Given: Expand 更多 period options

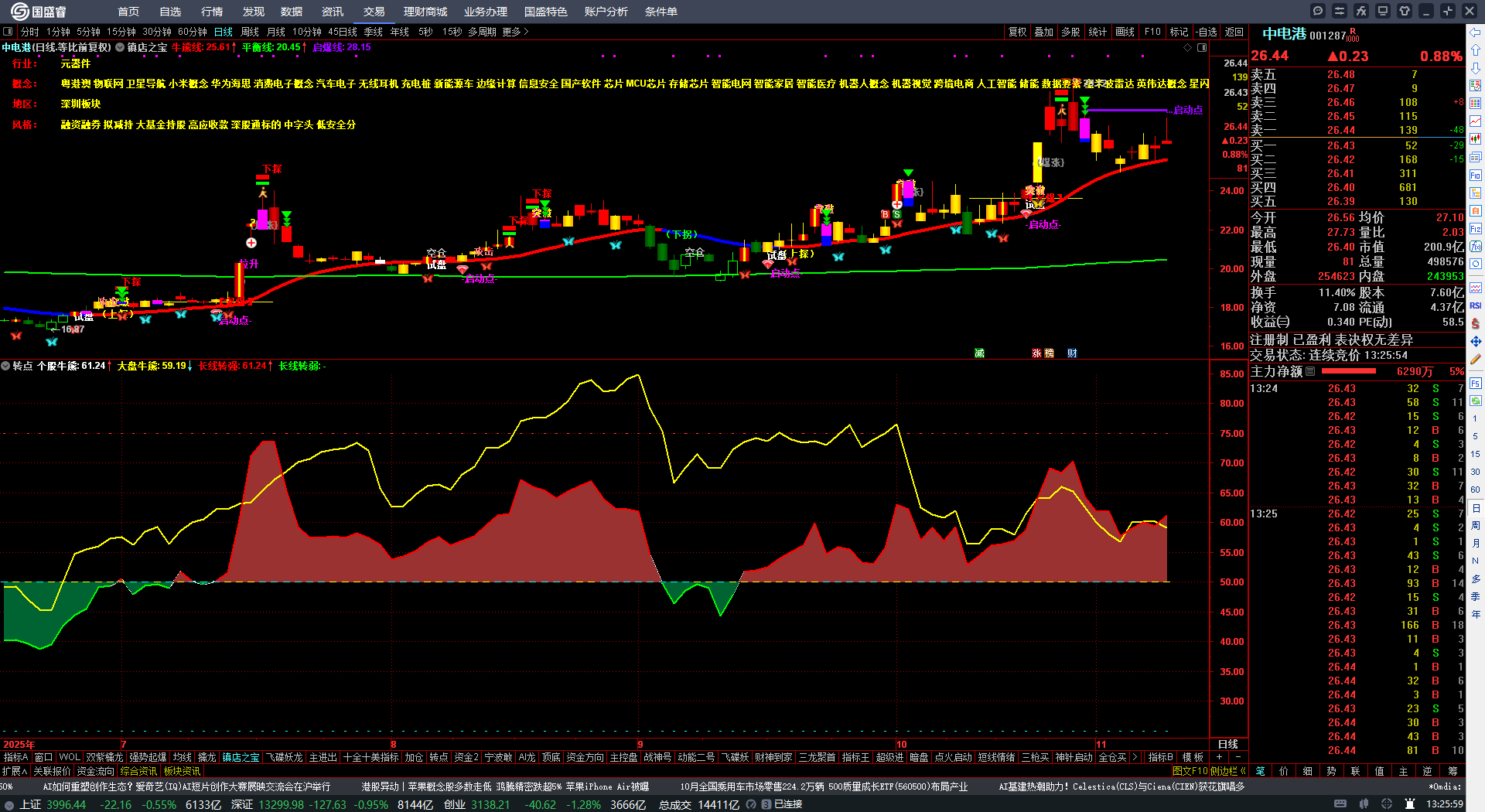Looking at the screenshot, I should [516, 32].
